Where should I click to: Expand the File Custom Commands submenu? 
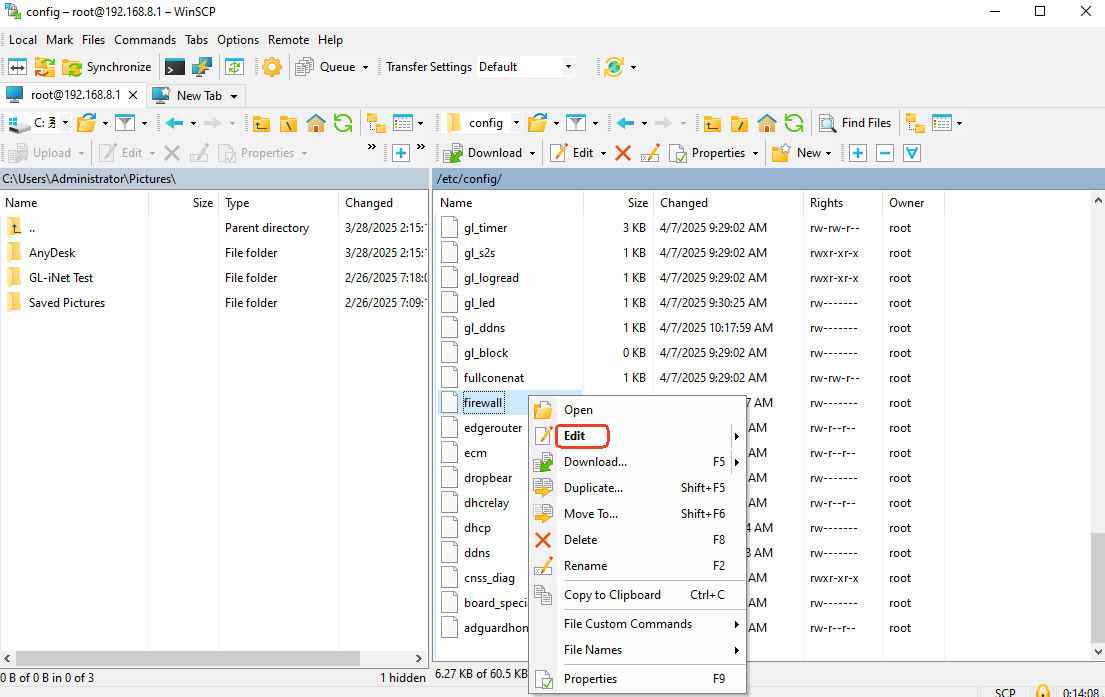pyautogui.click(x=637, y=624)
